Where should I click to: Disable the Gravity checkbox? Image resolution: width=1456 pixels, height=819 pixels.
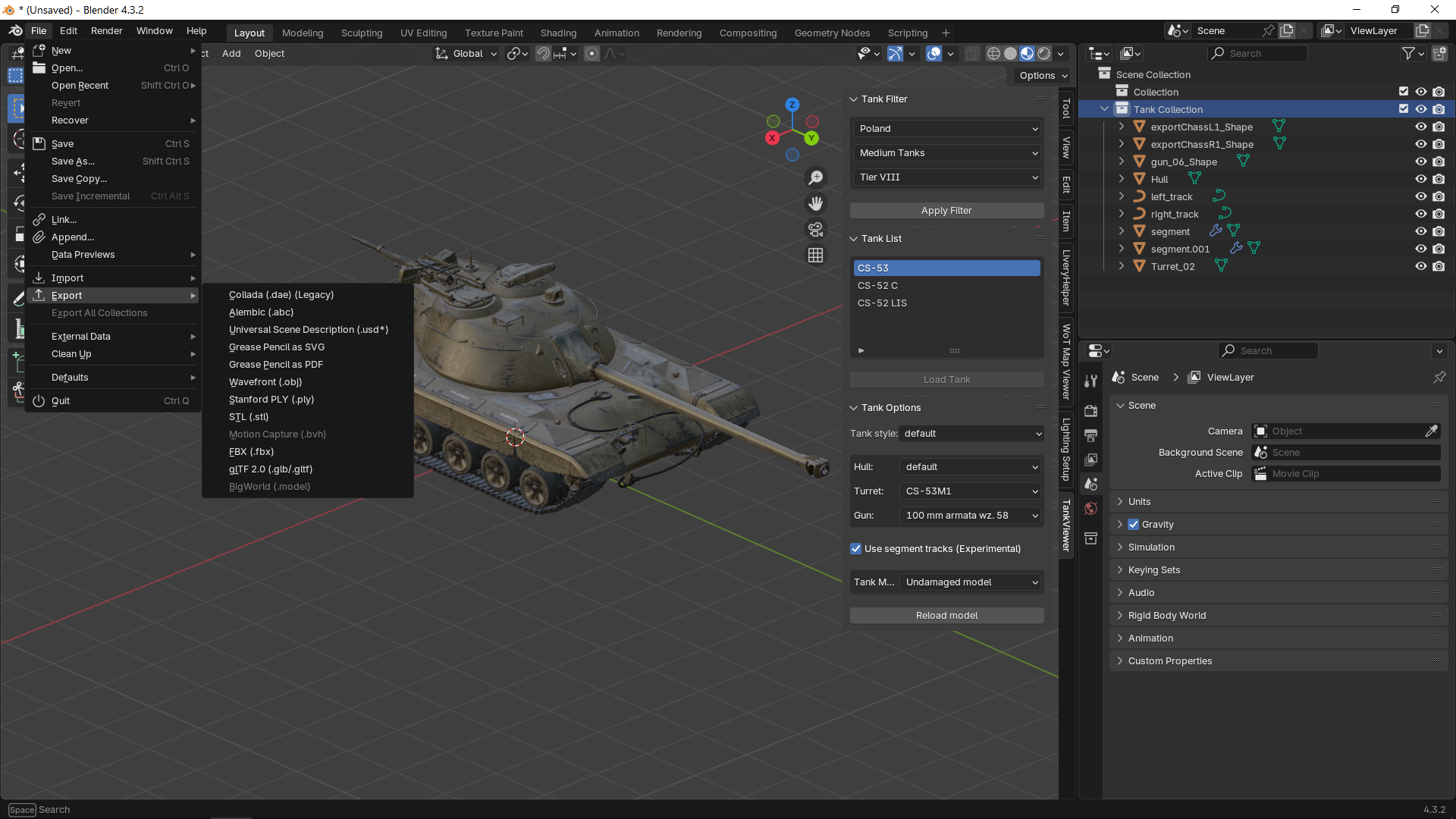tap(1134, 524)
